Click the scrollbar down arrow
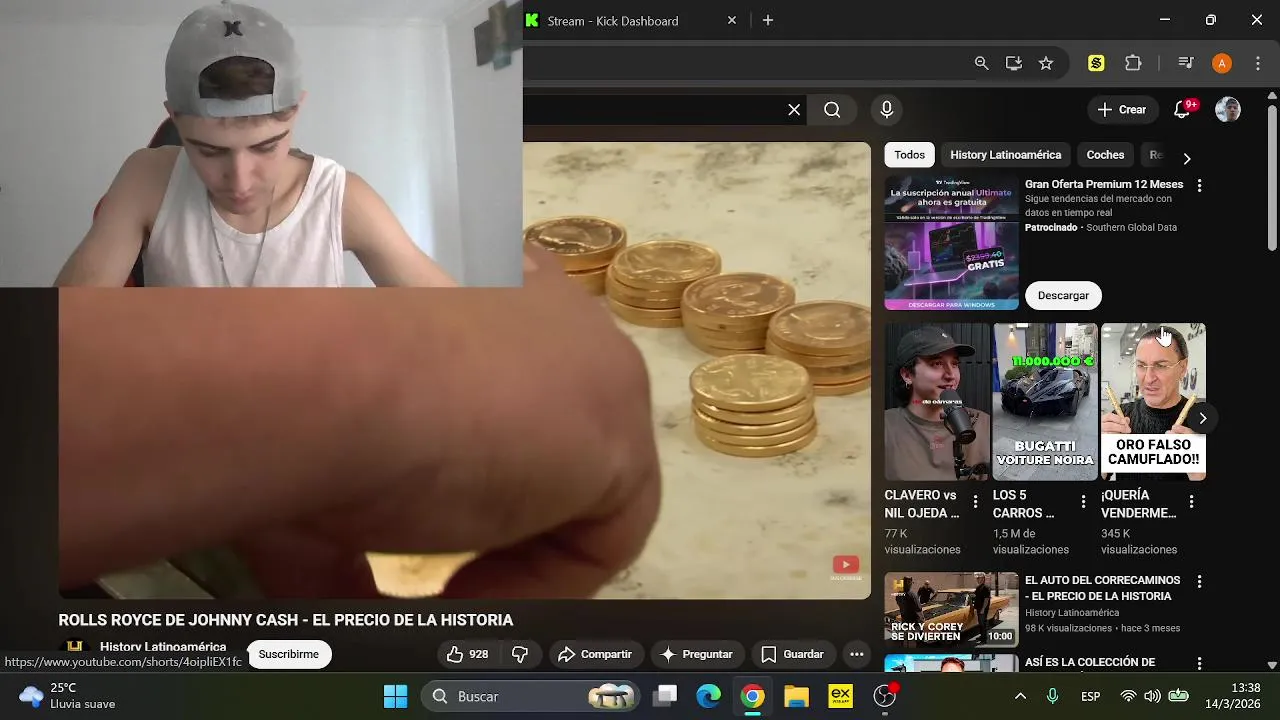Image resolution: width=1280 pixels, height=720 pixels. (x=1272, y=665)
